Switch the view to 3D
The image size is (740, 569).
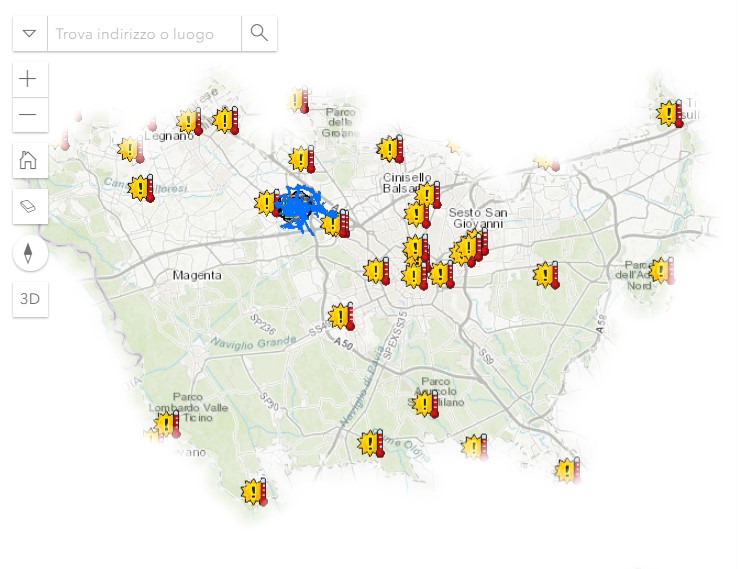coord(30,299)
